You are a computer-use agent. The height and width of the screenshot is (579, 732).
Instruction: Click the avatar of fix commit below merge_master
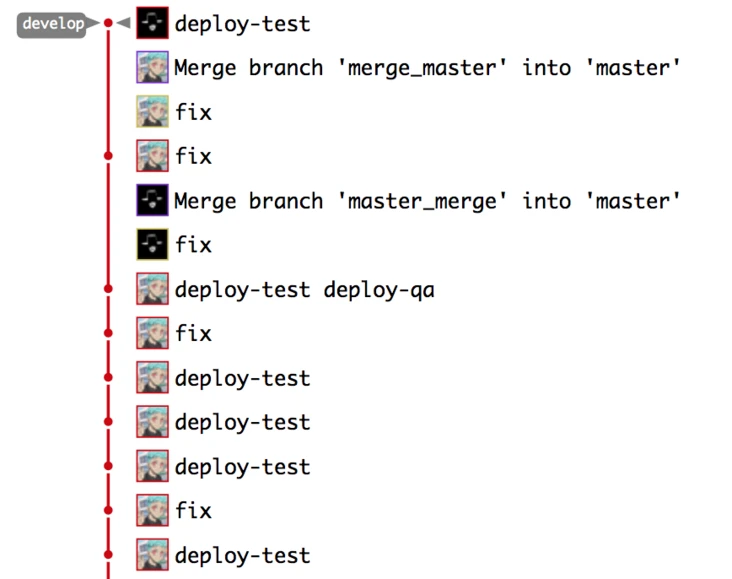152,112
